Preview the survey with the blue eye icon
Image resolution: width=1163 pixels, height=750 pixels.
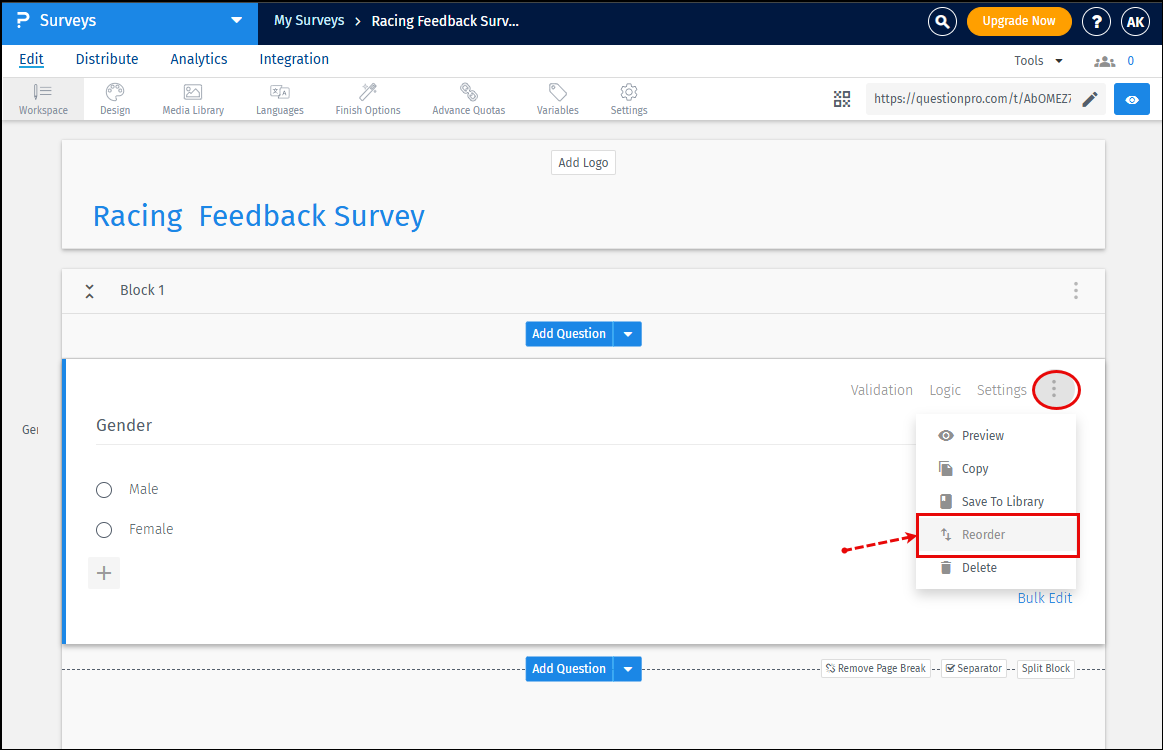(1131, 98)
